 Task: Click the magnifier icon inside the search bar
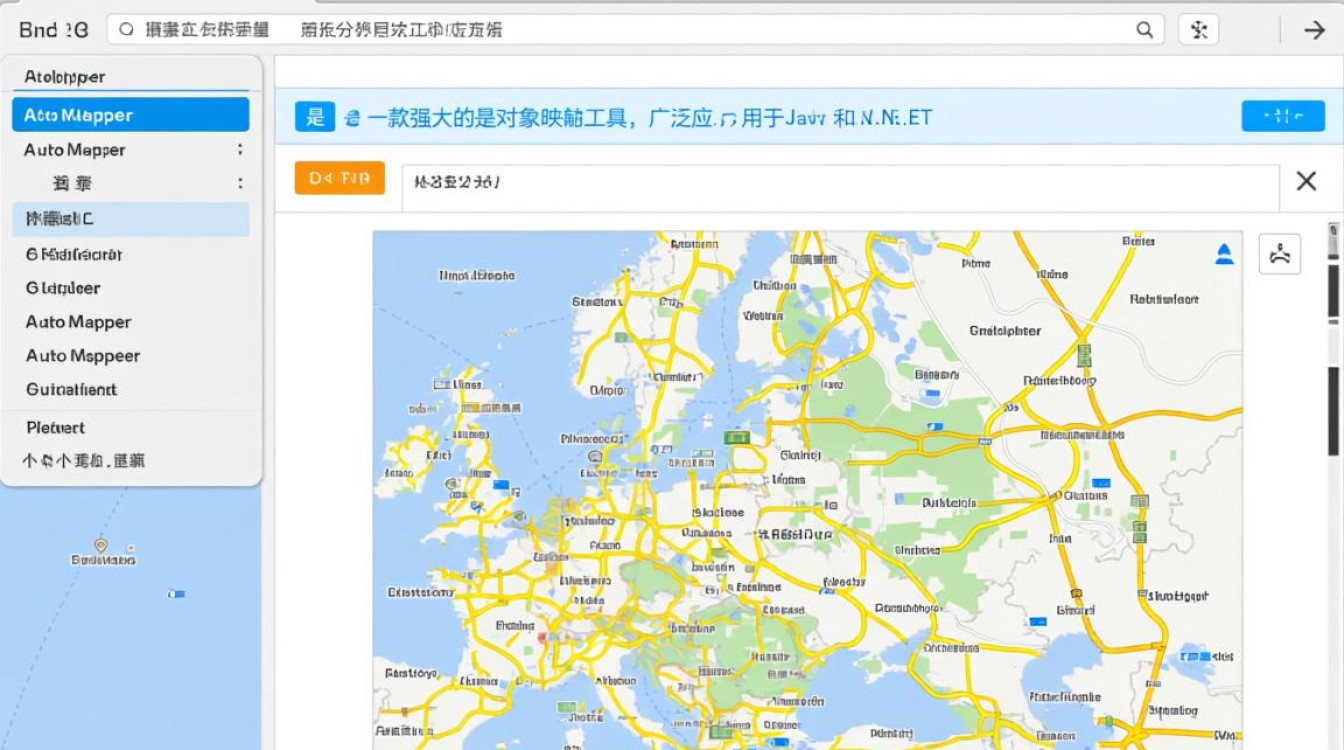pyautogui.click(x=128, y=30)
